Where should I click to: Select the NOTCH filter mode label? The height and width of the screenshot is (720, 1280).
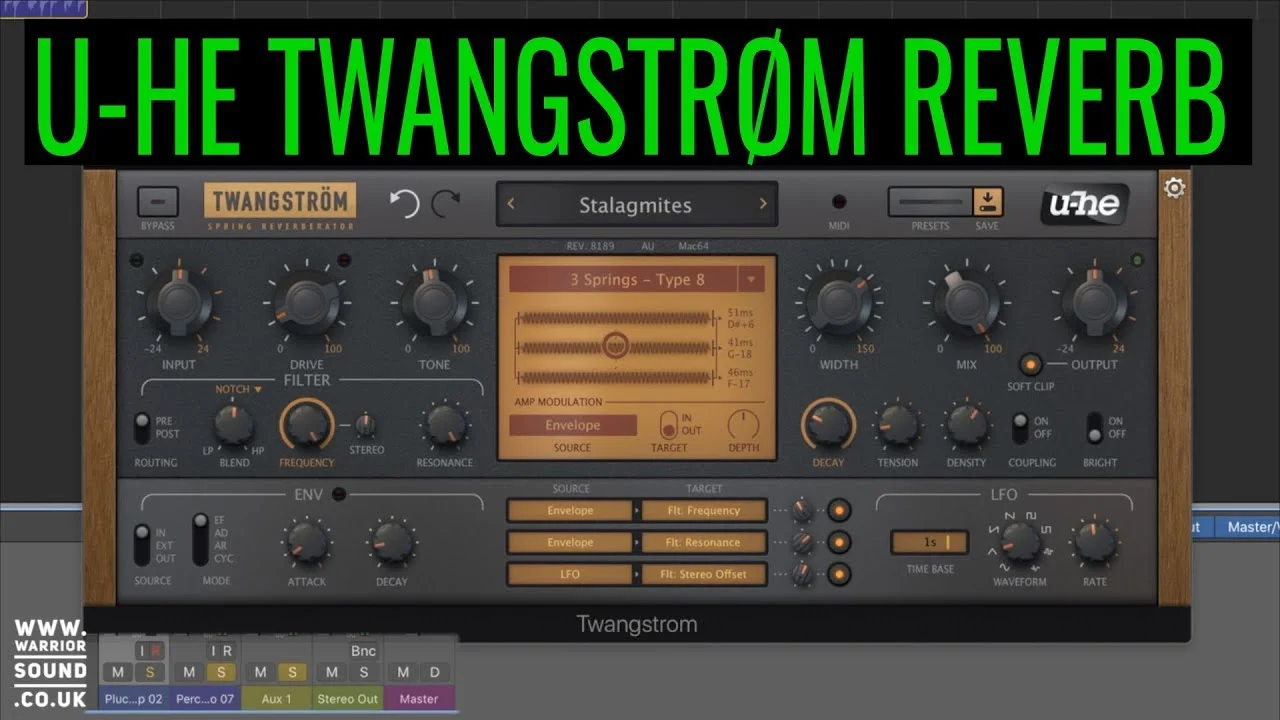coord(231,390)
